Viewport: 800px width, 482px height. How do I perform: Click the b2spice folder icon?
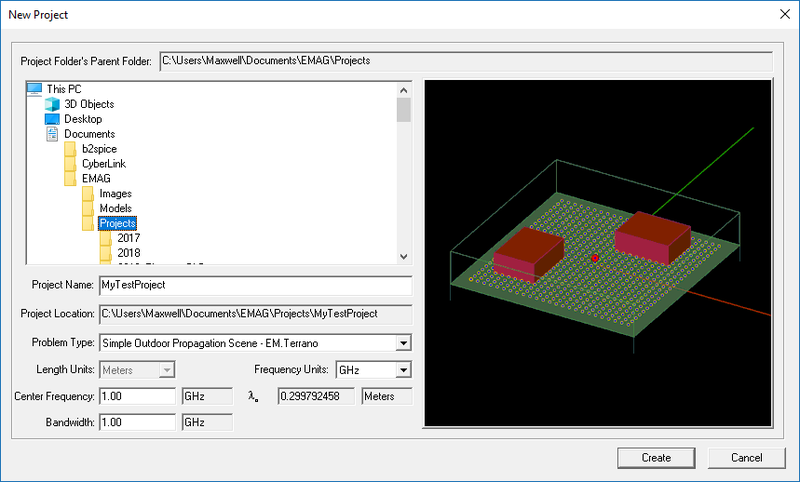click(x=70, y=149)
